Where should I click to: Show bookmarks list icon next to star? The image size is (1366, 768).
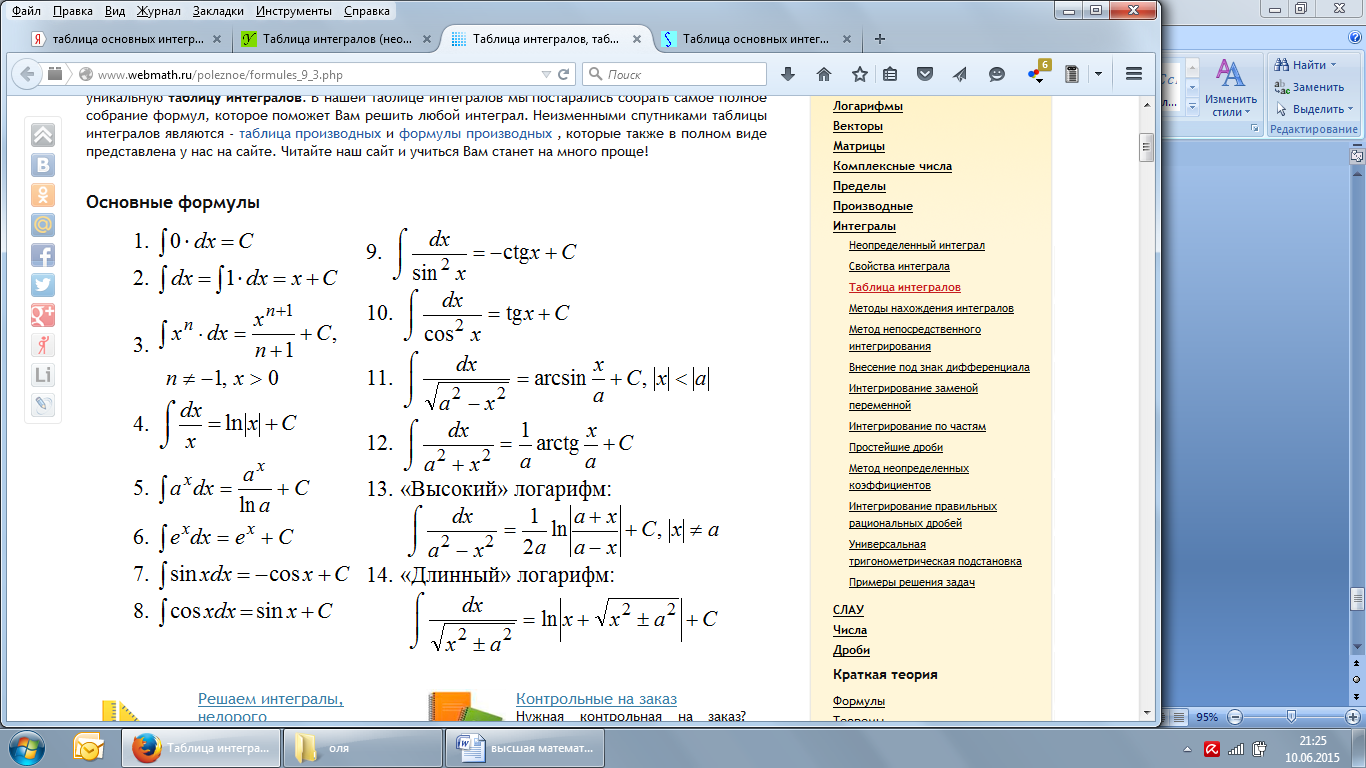coord(890,74)
